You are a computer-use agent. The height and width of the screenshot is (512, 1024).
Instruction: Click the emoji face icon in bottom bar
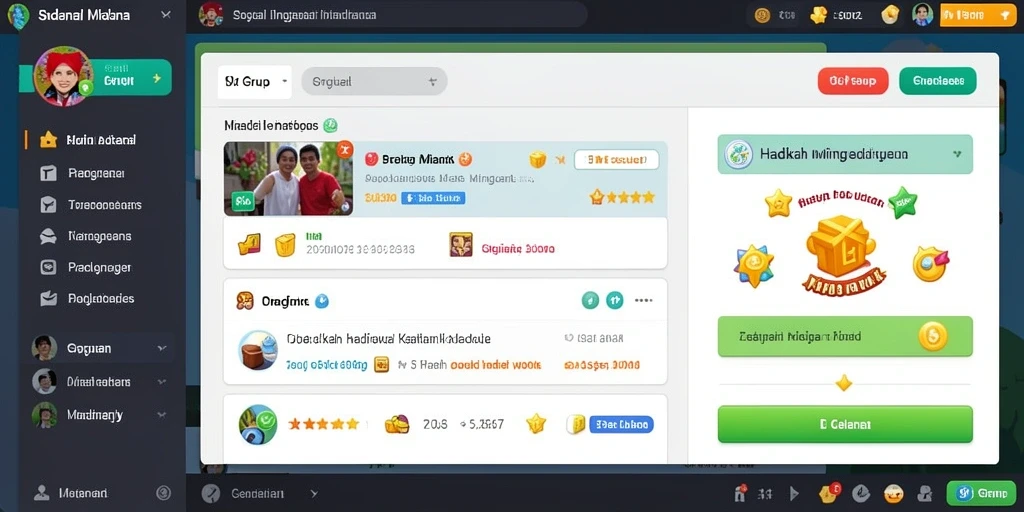(x=893, y=493)
